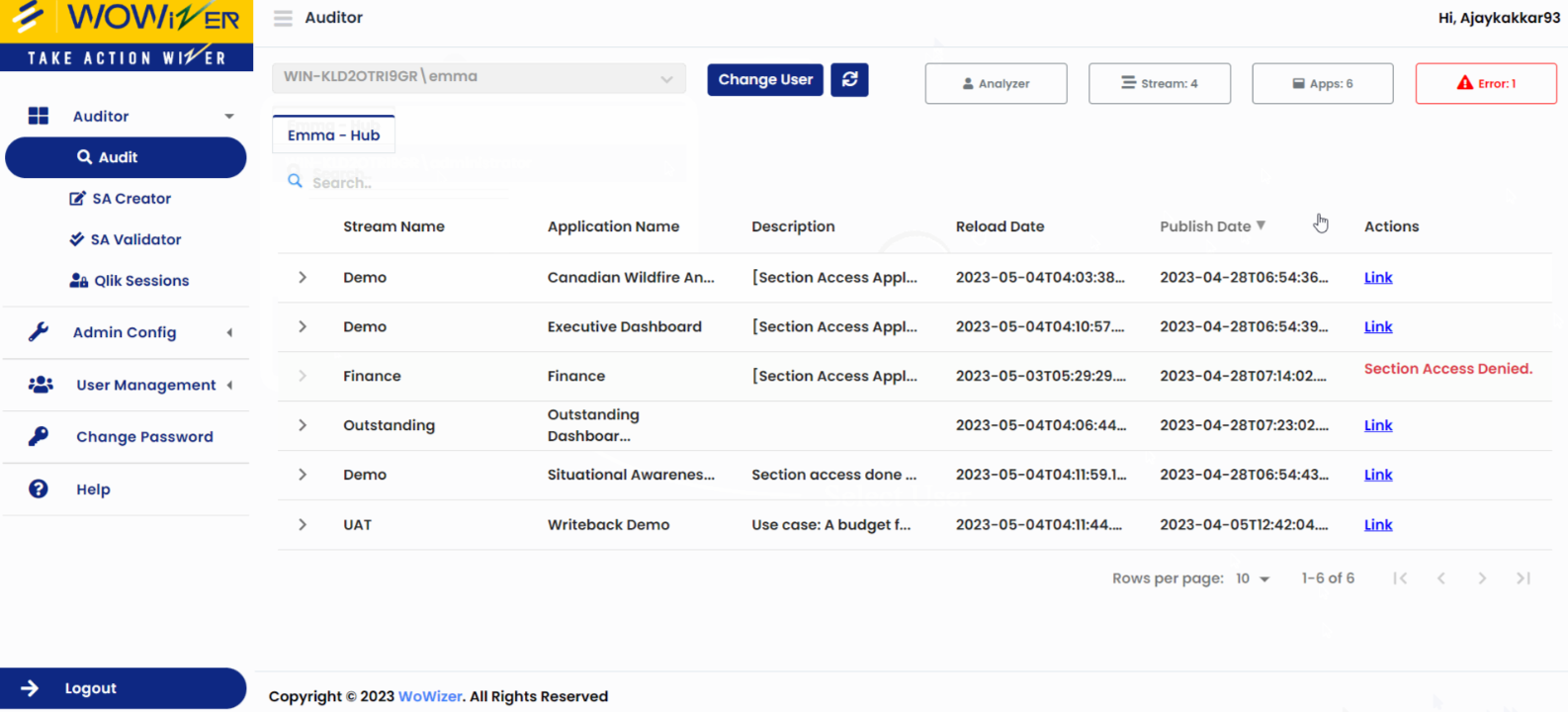Sort by Application Name column header
1568x712 pixels.
613,226
